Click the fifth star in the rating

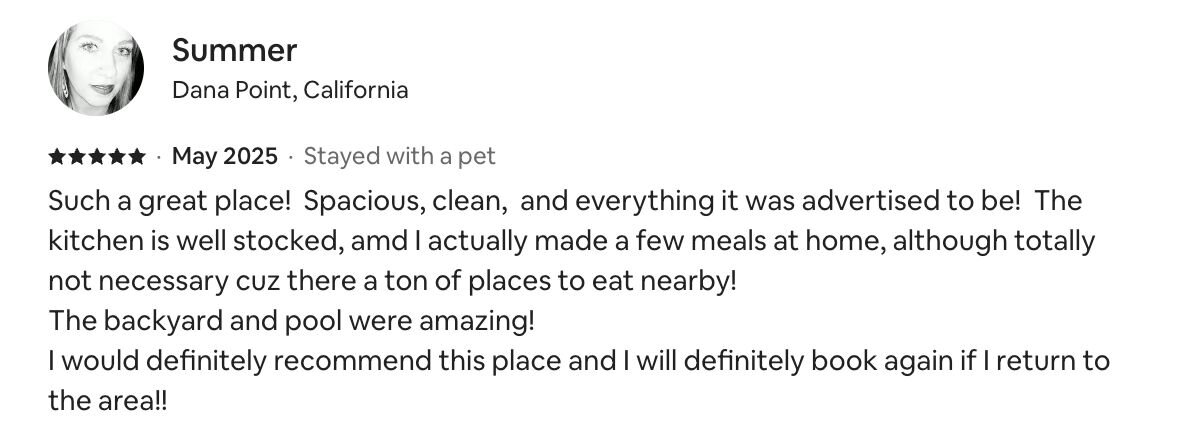135,157
